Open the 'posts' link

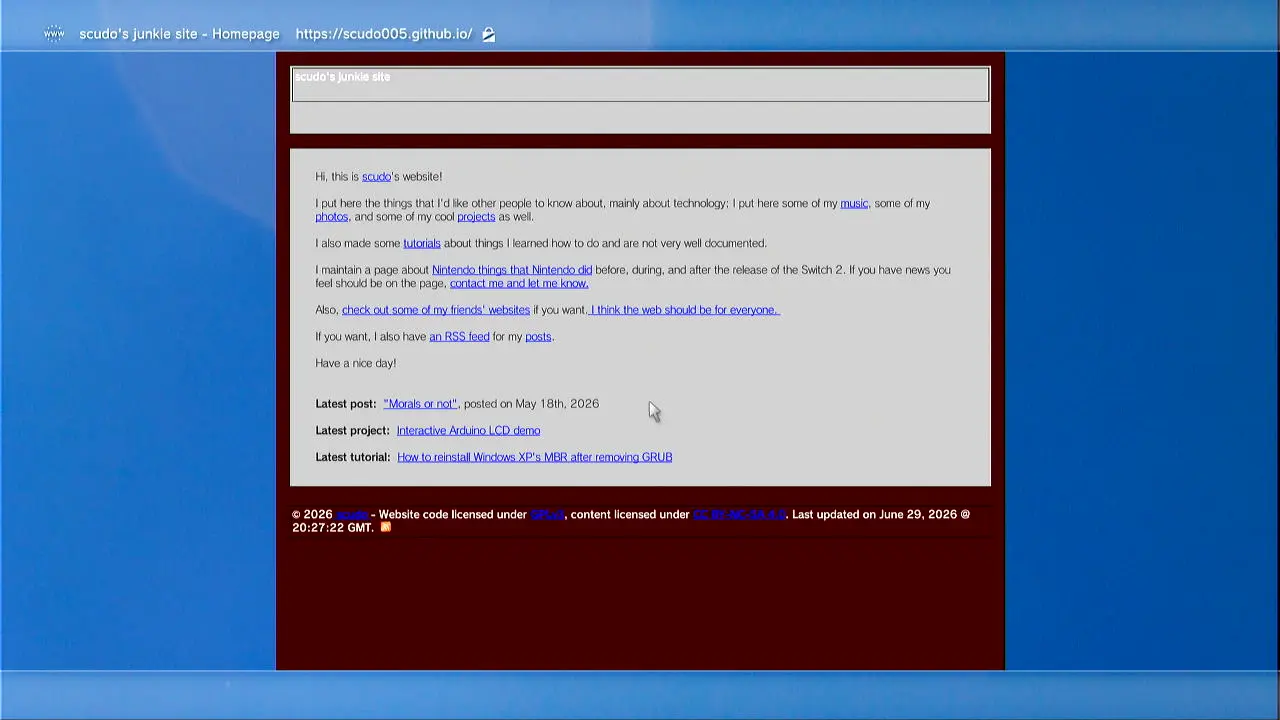(538, 337)
